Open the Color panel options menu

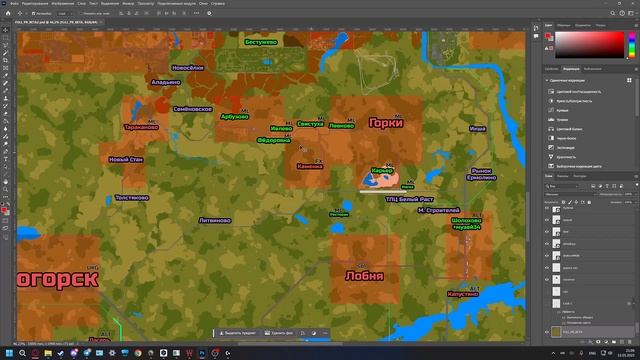pos(636,25)
